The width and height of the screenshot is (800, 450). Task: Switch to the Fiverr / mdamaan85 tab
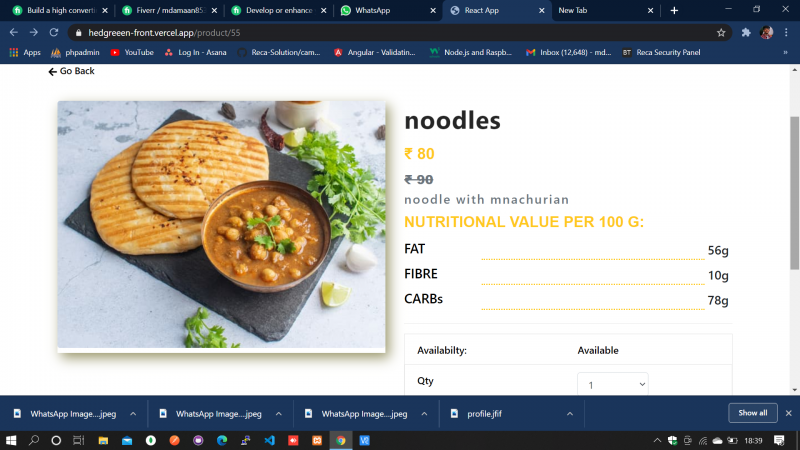(x=170, y=10)
